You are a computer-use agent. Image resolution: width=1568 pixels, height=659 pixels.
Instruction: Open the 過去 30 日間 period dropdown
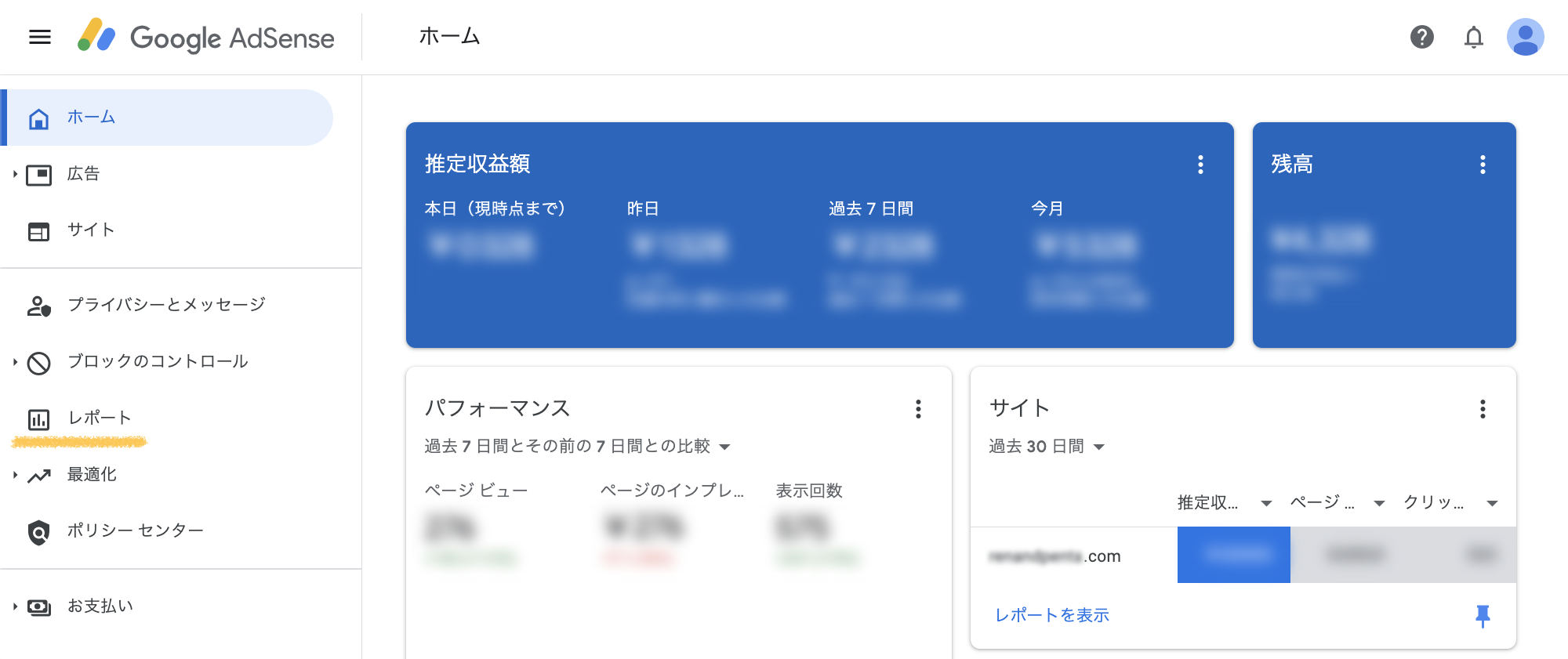[1047, 446]
